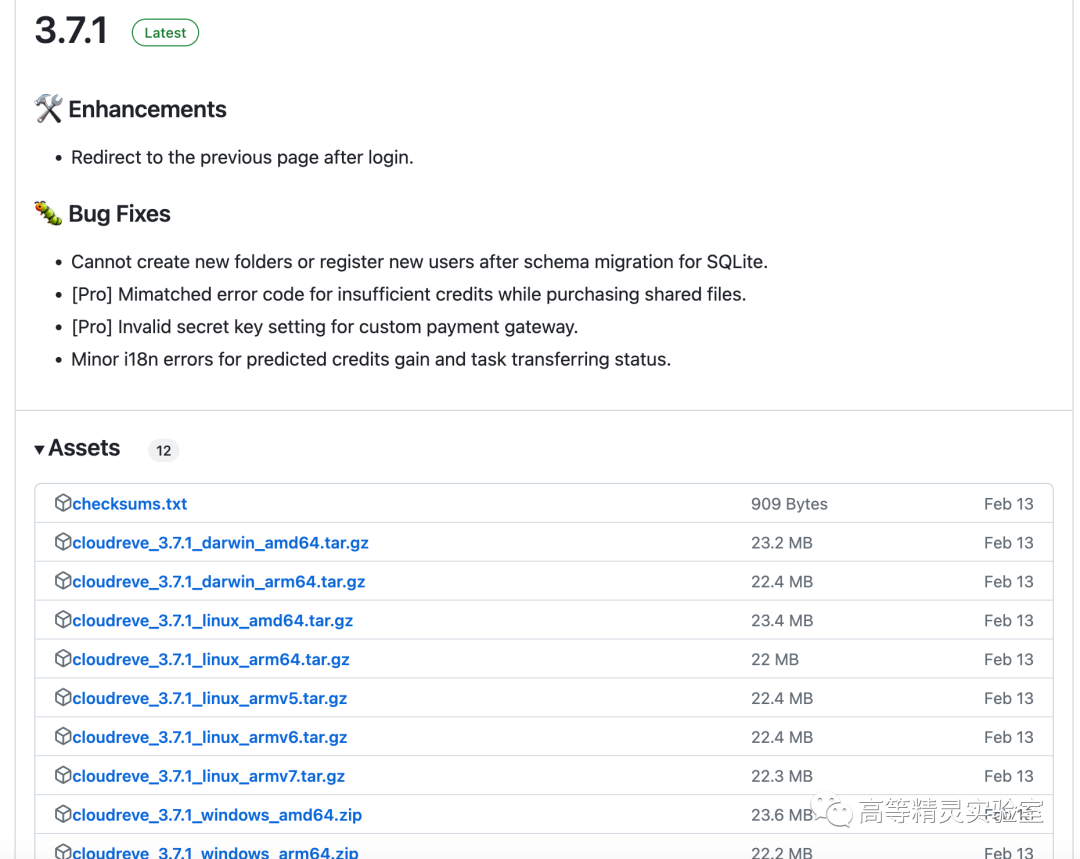Click package icon beside linux_arm64.tar.gz
The height and width of the screenshot is (859, 1080).
[x=63, y=659]
